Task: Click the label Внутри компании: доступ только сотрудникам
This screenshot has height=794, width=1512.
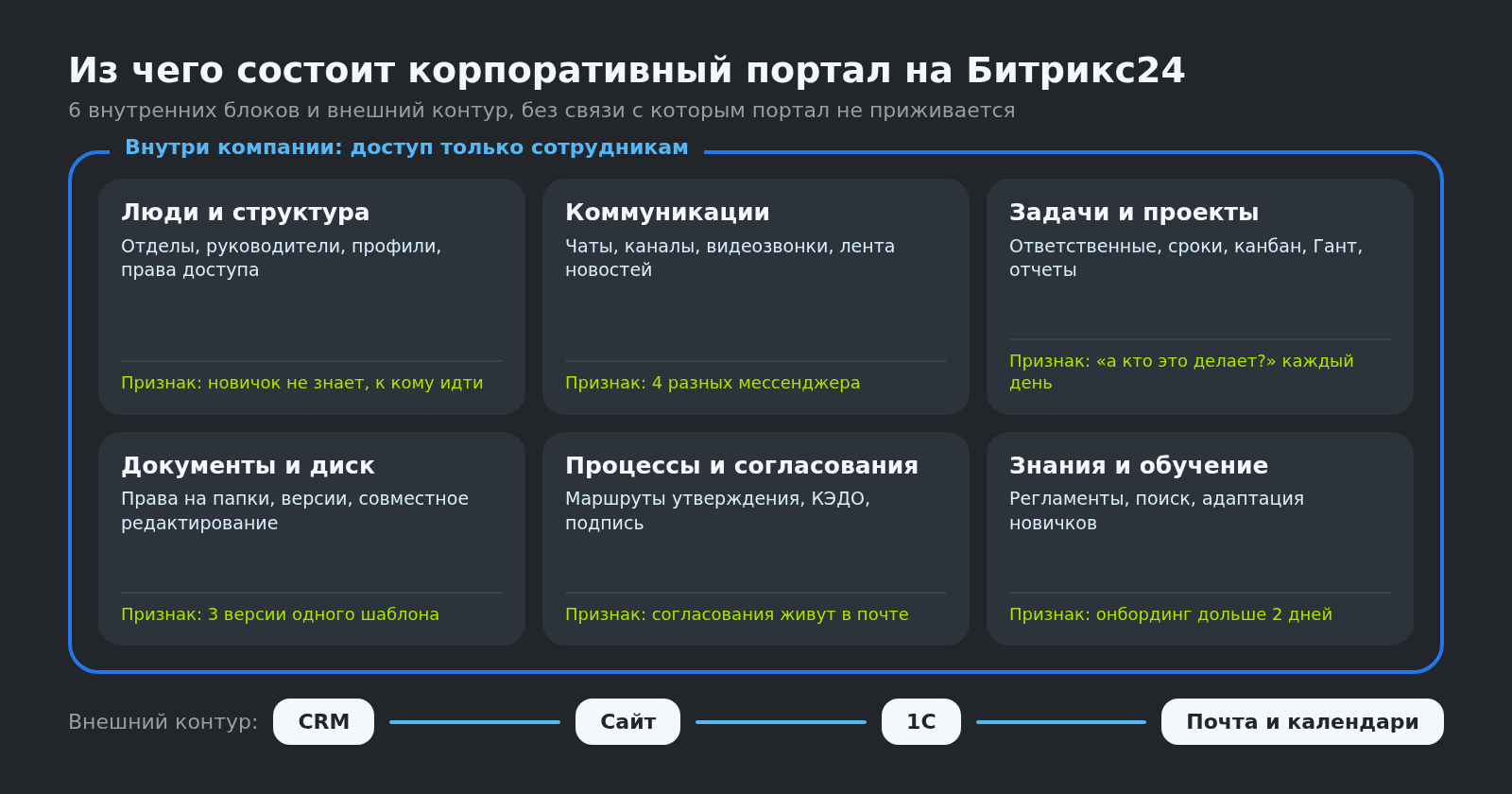Action: [x=406, y=147]
